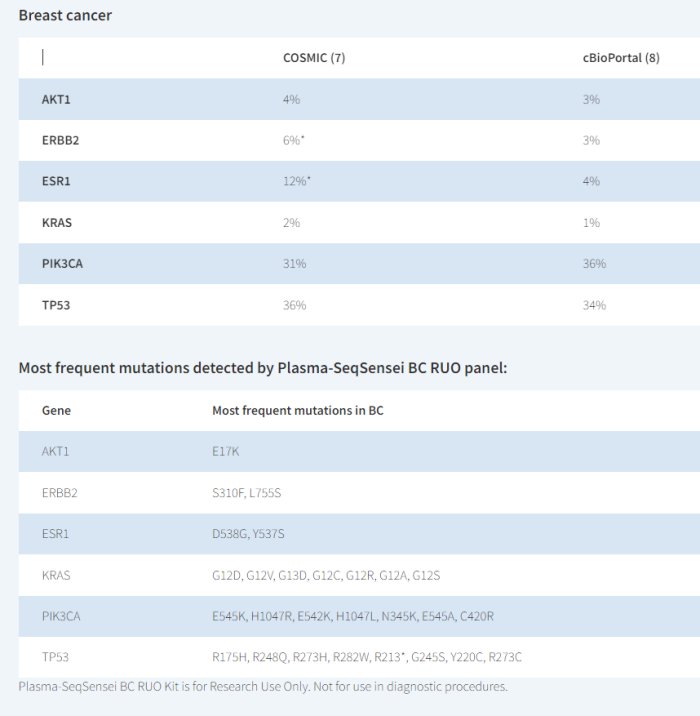
Task: Click TP53 mutation list starting with R175H
Action: (x=367, y=657)
